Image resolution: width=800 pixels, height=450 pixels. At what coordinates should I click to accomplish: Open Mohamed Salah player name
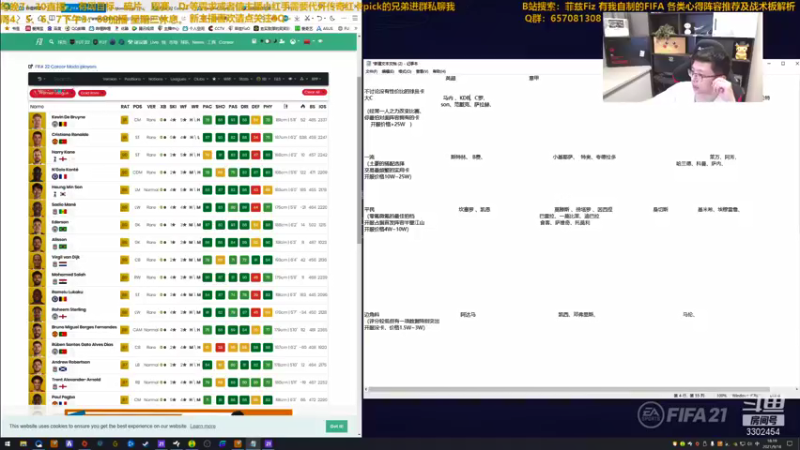click(x=68, y=274)
